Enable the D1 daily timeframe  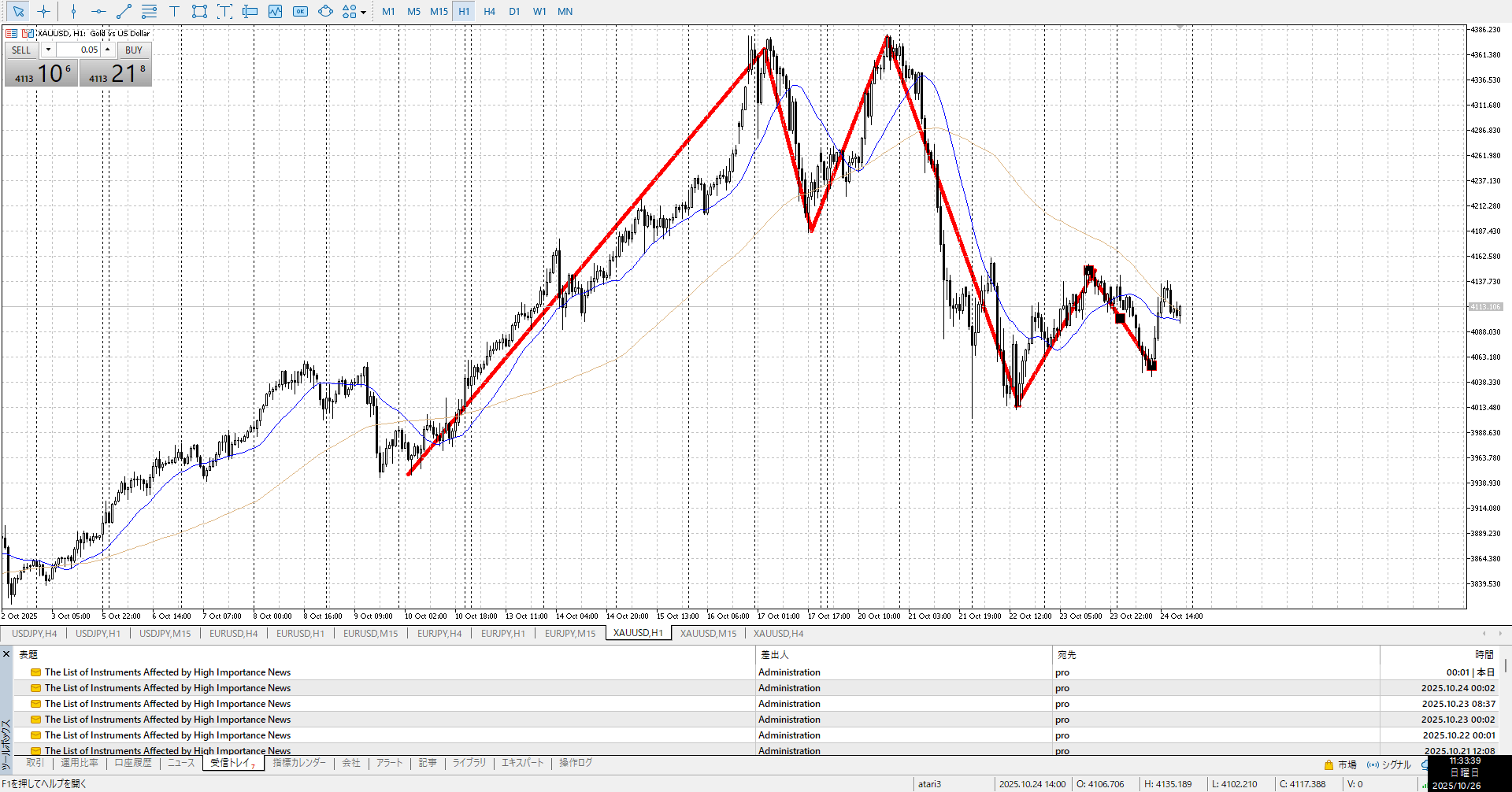point(514,12)
